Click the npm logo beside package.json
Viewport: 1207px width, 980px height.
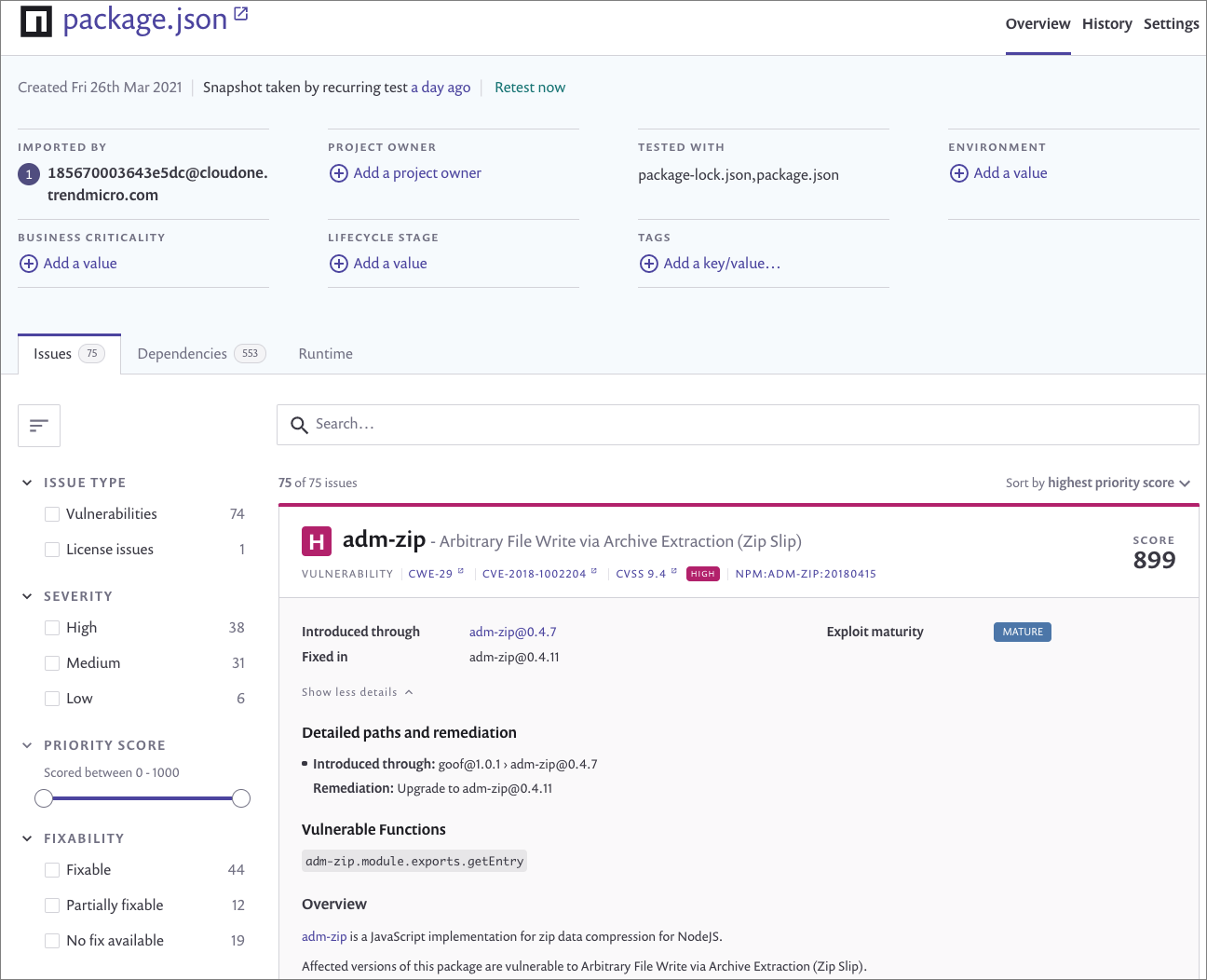pos(36,21)
